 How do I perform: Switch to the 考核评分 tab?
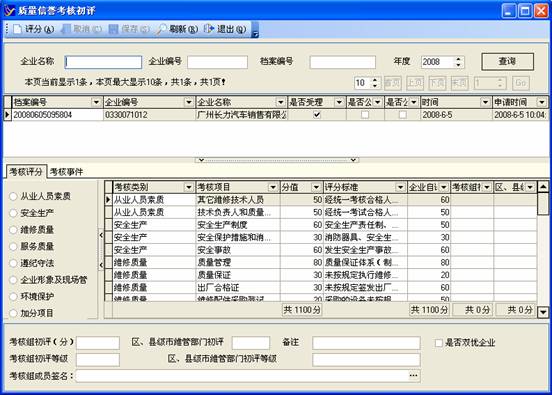click(x=26, y=172)
